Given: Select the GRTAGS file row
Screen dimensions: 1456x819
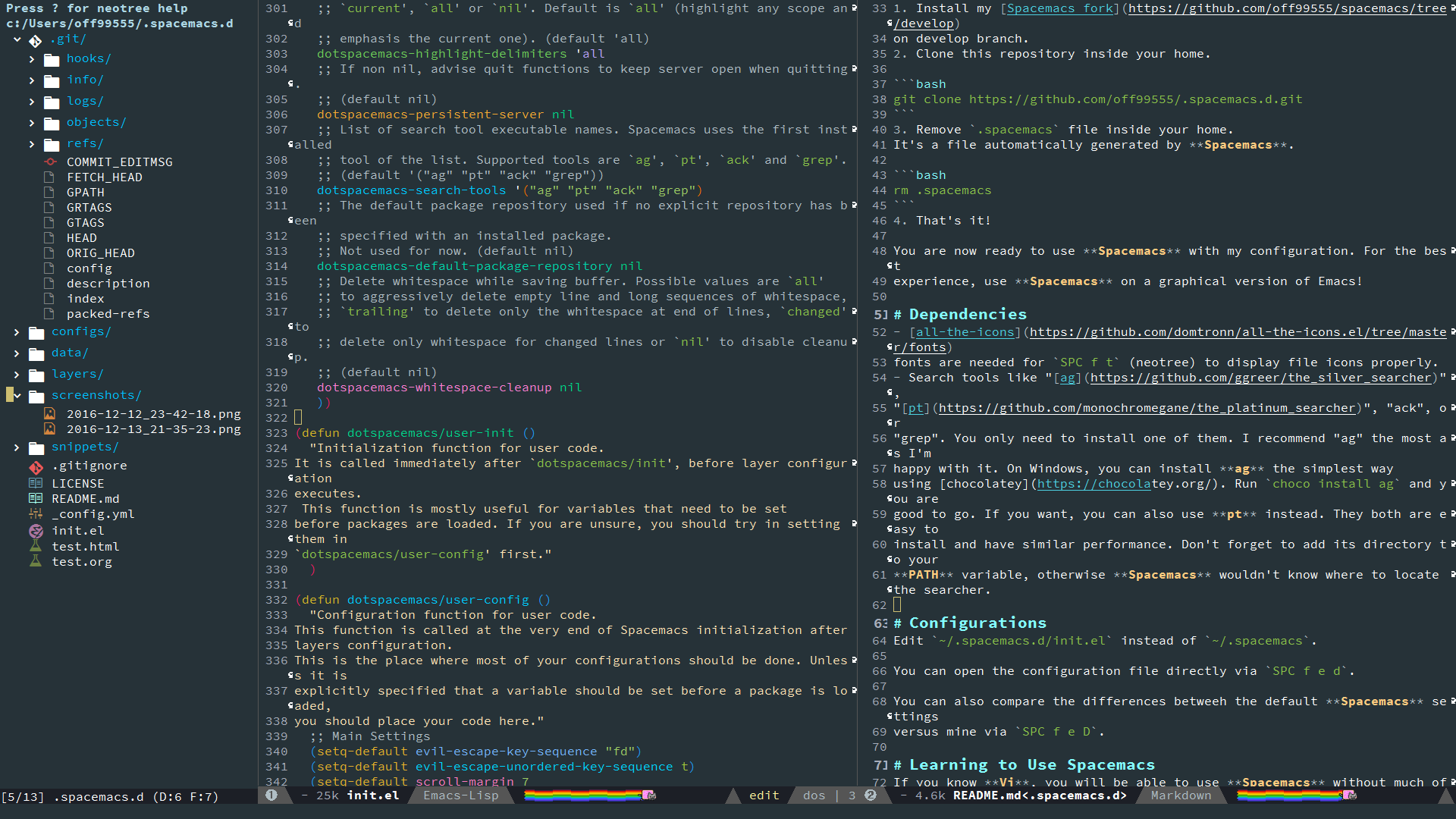Looking at the screenshot, I should pos(89,208).
